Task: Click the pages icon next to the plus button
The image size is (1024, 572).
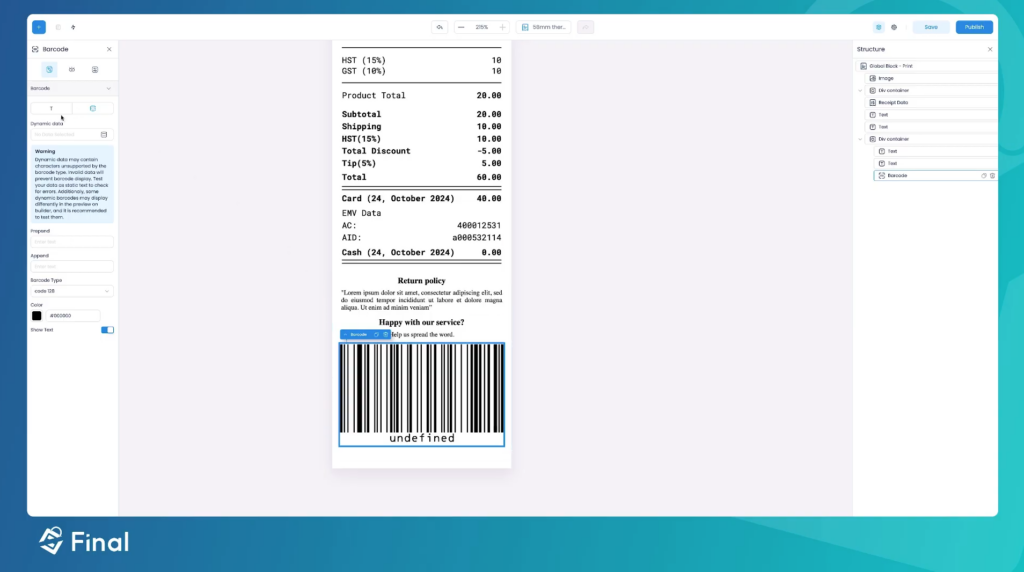Action: point(58,27)
